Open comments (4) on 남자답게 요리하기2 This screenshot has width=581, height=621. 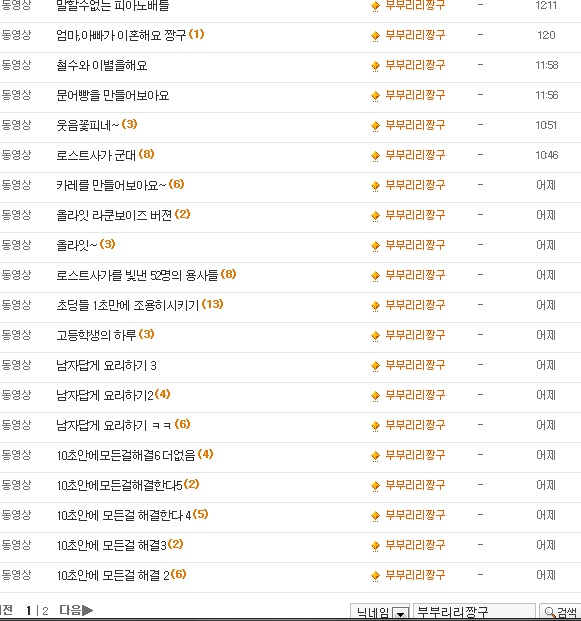162,394
